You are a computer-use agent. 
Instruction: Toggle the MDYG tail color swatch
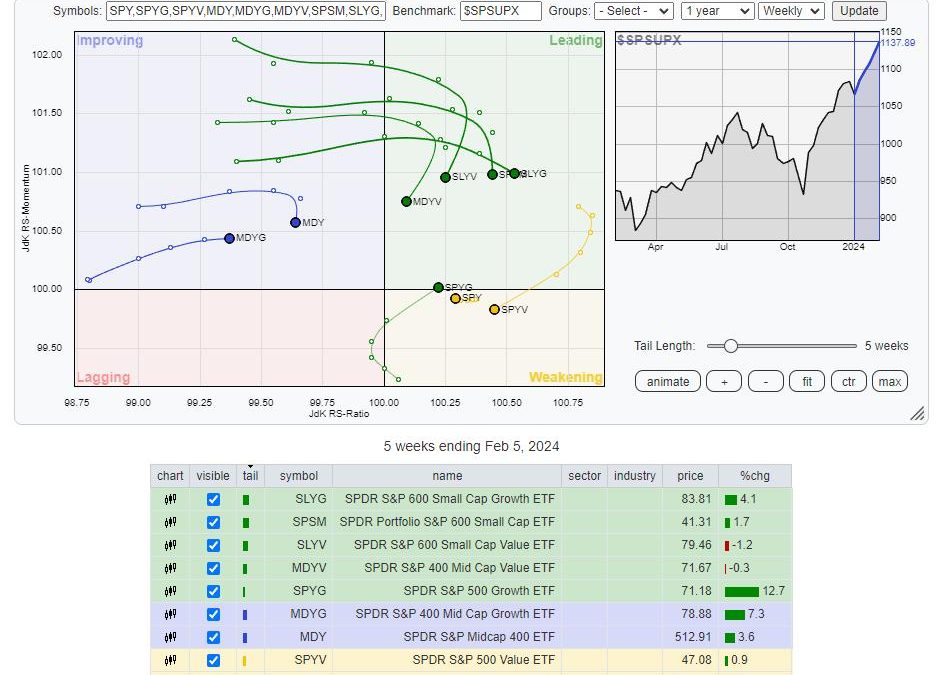pos(245,615)
